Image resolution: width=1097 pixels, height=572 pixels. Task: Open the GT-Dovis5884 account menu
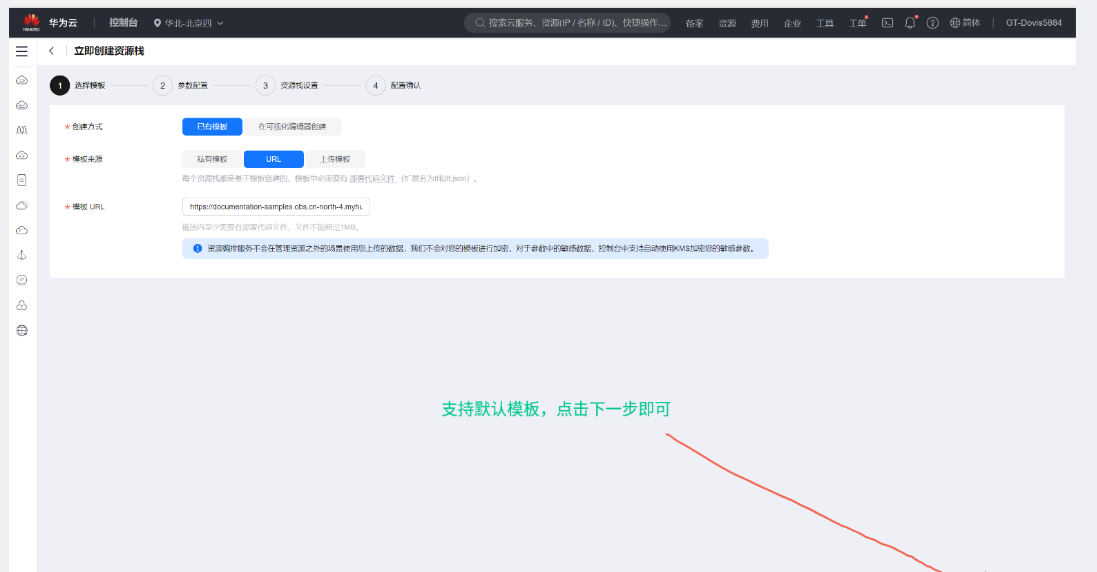pos(1033,23)
